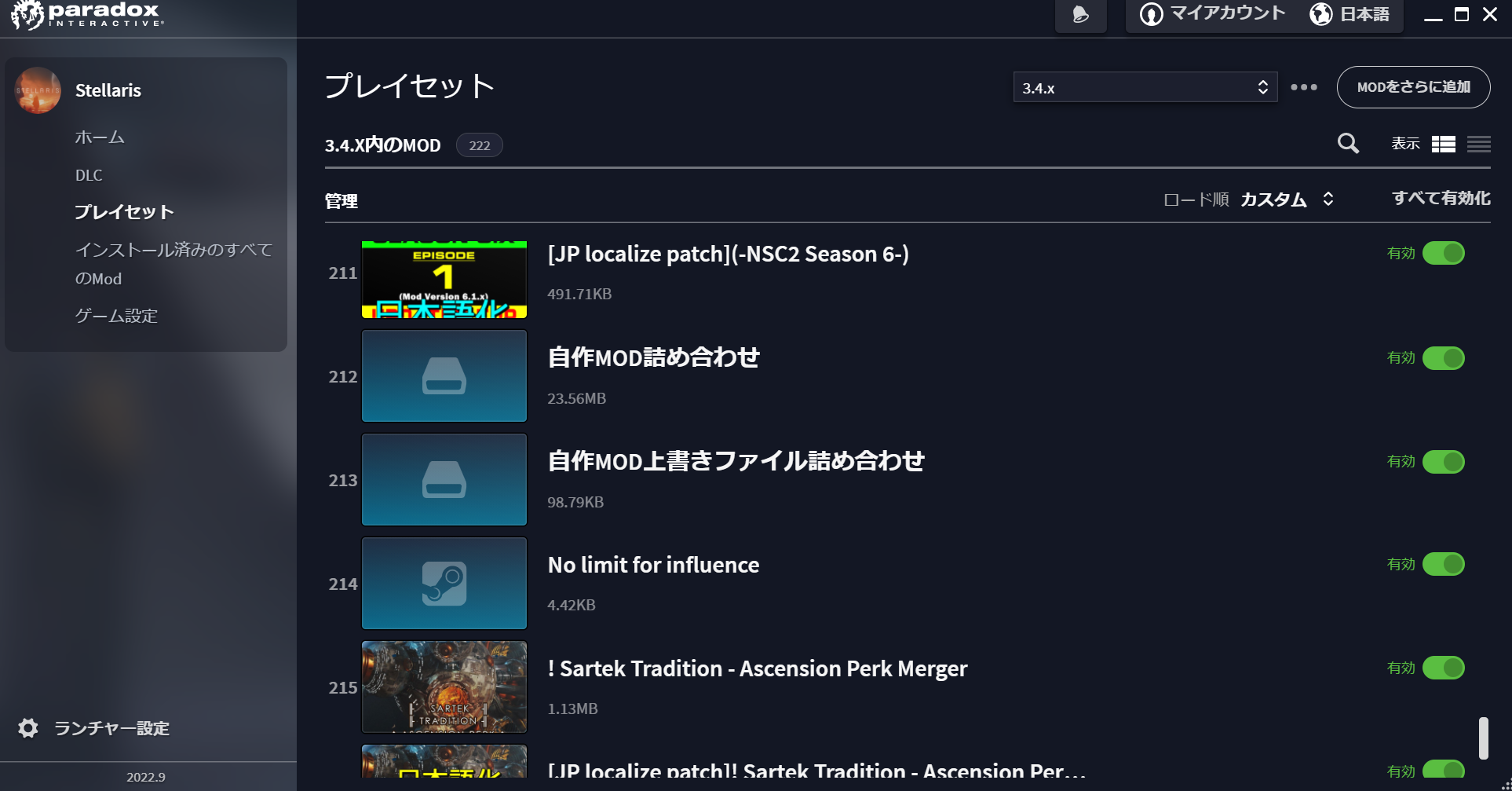Click MODをさらに追加 button

pyautogui.click(x=1413, y=87)
